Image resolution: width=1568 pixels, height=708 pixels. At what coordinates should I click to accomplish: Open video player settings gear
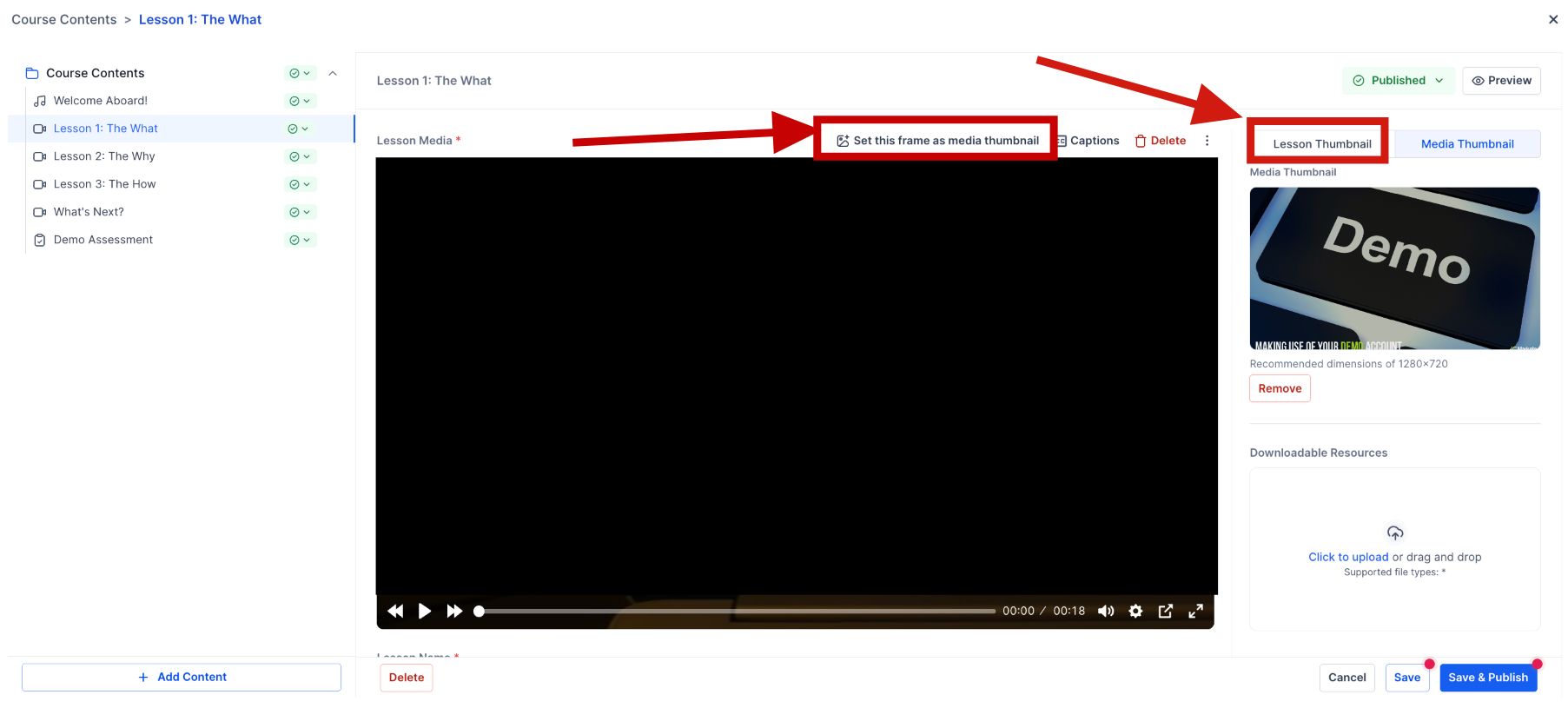click(x=1135, y=612)
